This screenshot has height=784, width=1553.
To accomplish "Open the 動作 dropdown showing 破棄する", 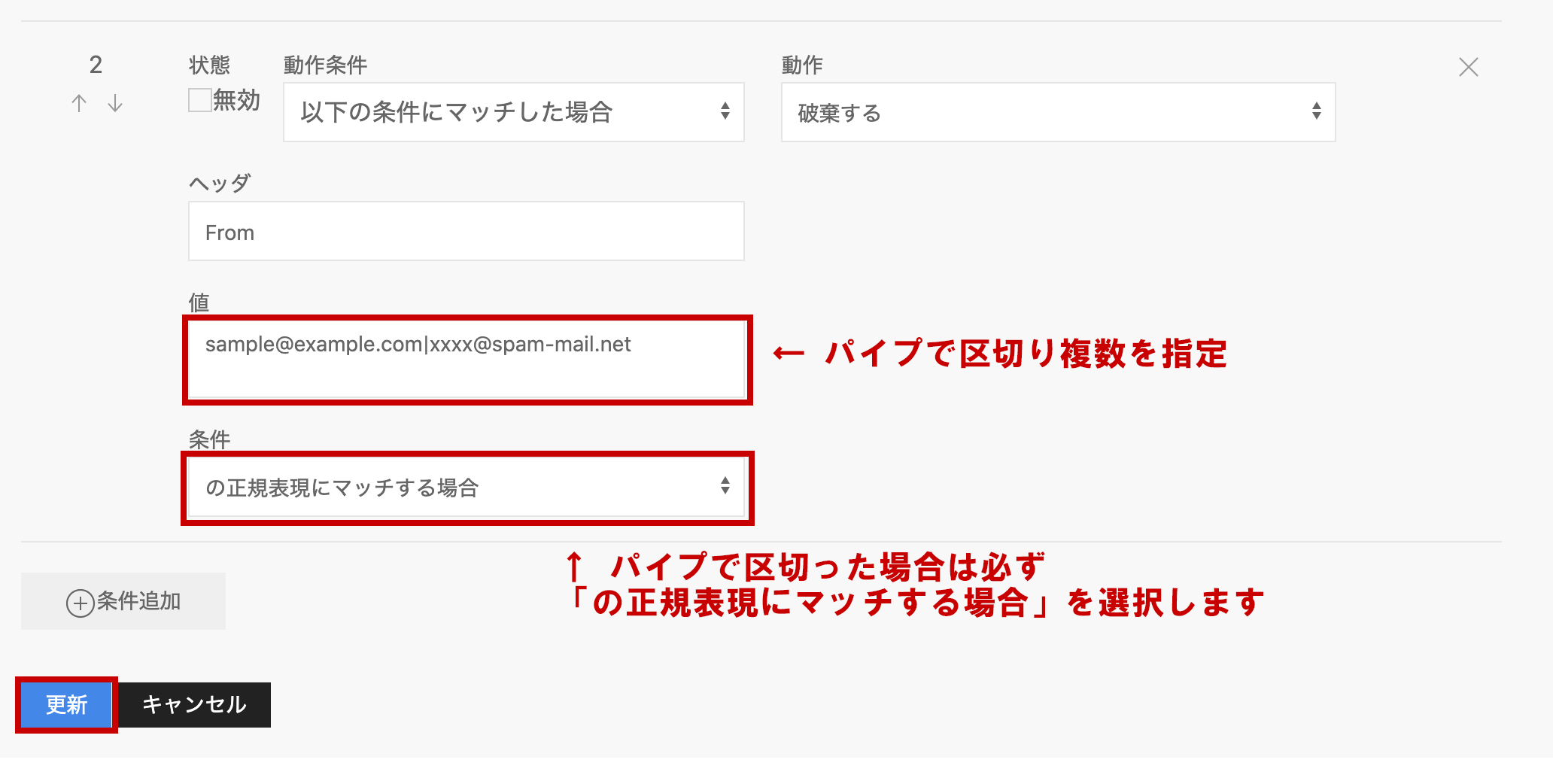I will tap(1058, 112).
